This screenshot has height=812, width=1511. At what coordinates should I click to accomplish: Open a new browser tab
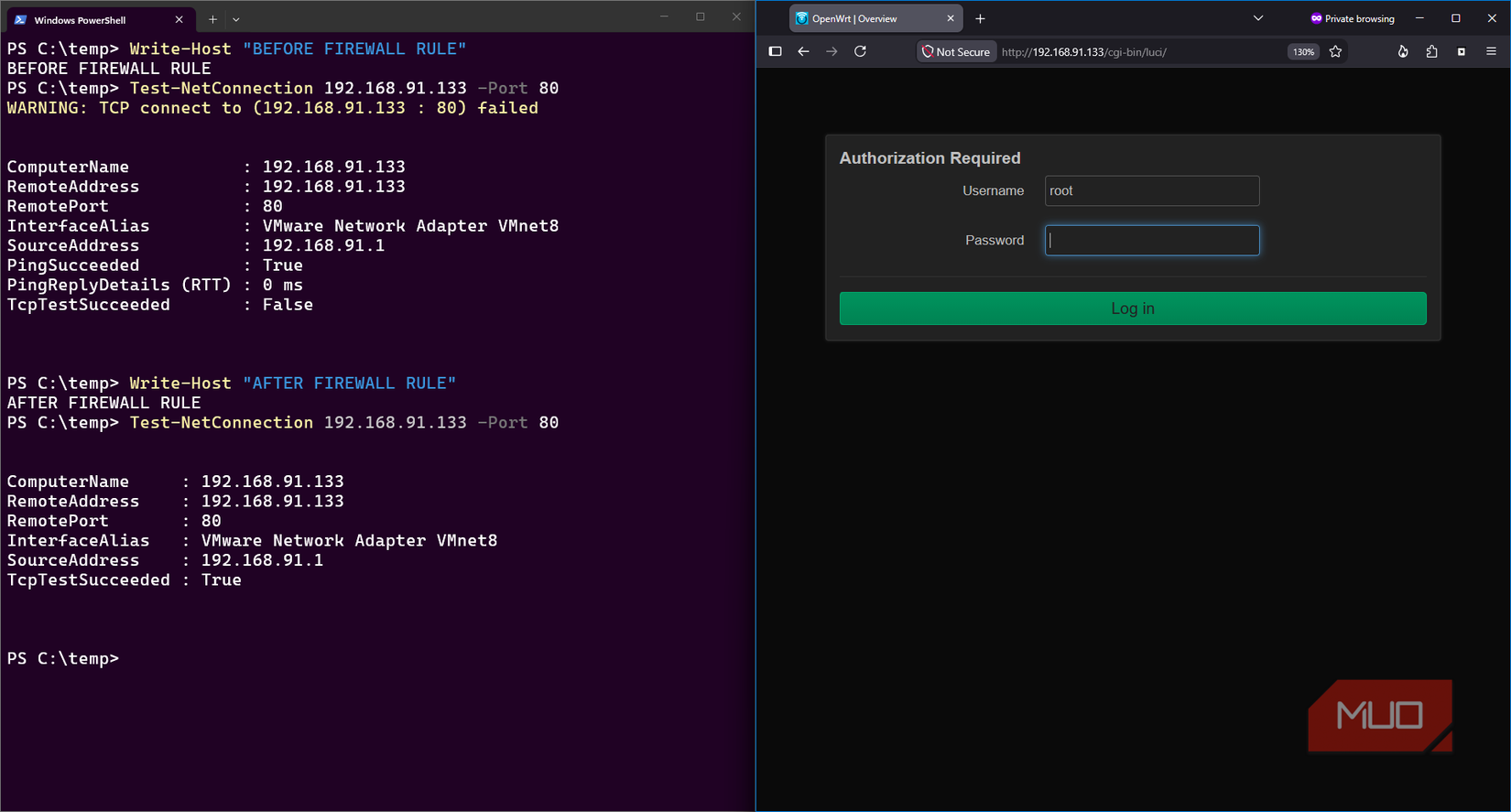pos(980,18)
